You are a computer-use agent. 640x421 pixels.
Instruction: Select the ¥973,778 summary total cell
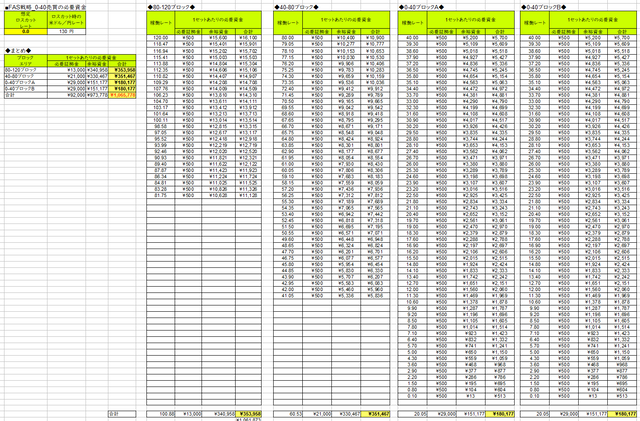(97, 95)
